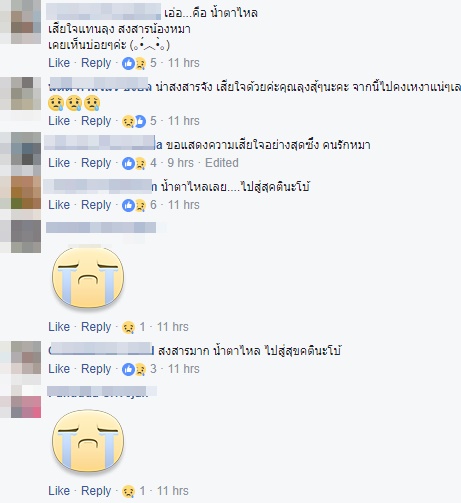
Task: Reply to the first comment at top
Action: point(96,63)
